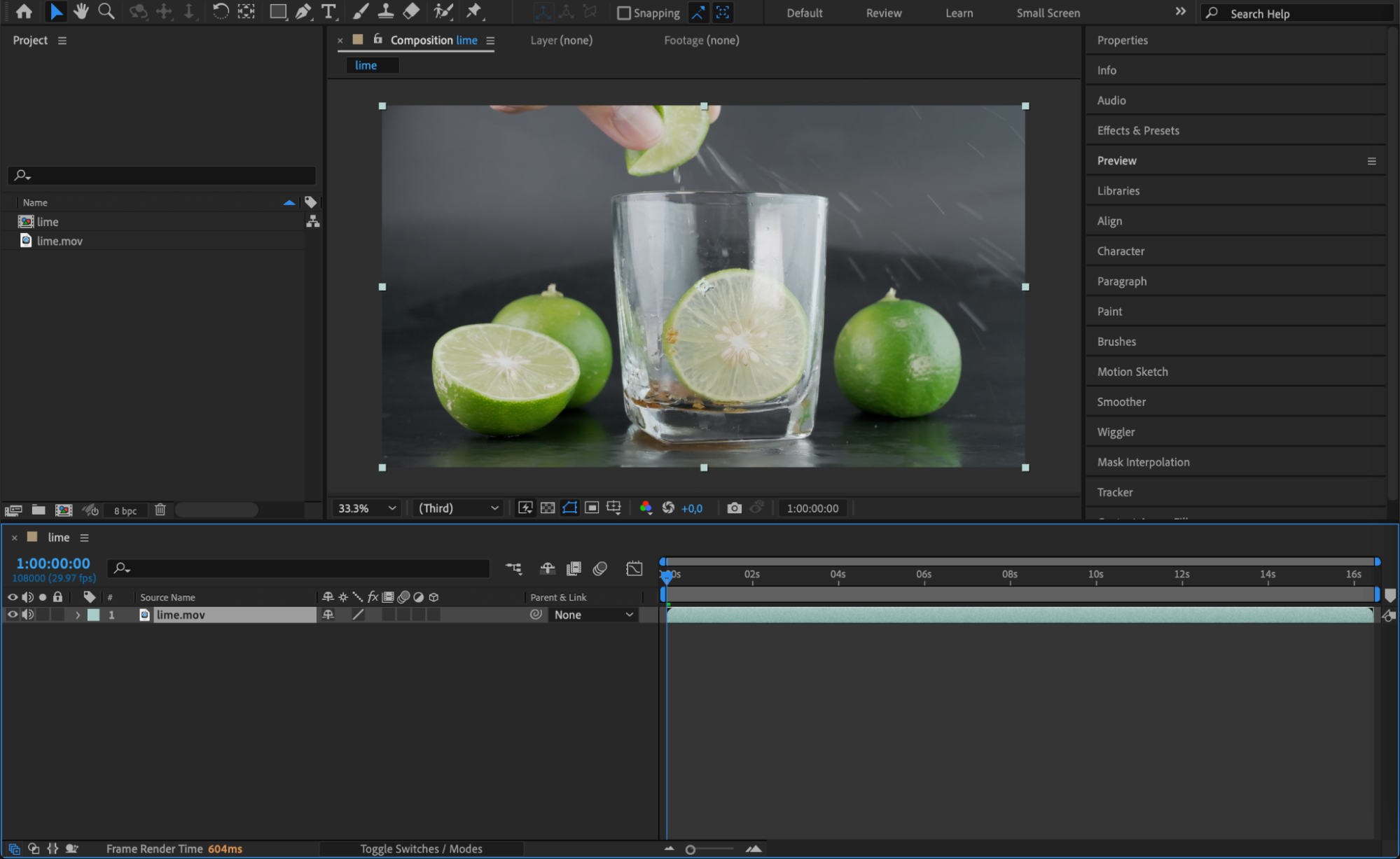The height and width of the screenshot is (859, 1400).
Task: Click the timeline zoom slider handle
Action: point(690,849)
